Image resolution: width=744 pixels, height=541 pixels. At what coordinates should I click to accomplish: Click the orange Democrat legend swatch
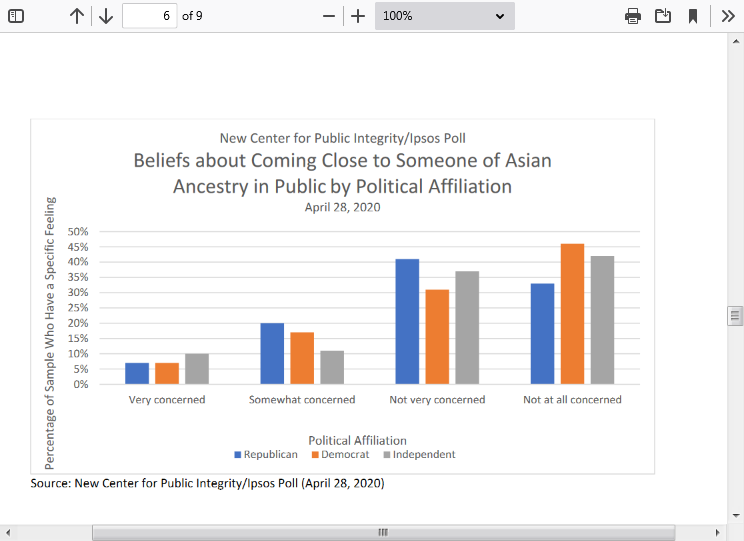[314, 455]
